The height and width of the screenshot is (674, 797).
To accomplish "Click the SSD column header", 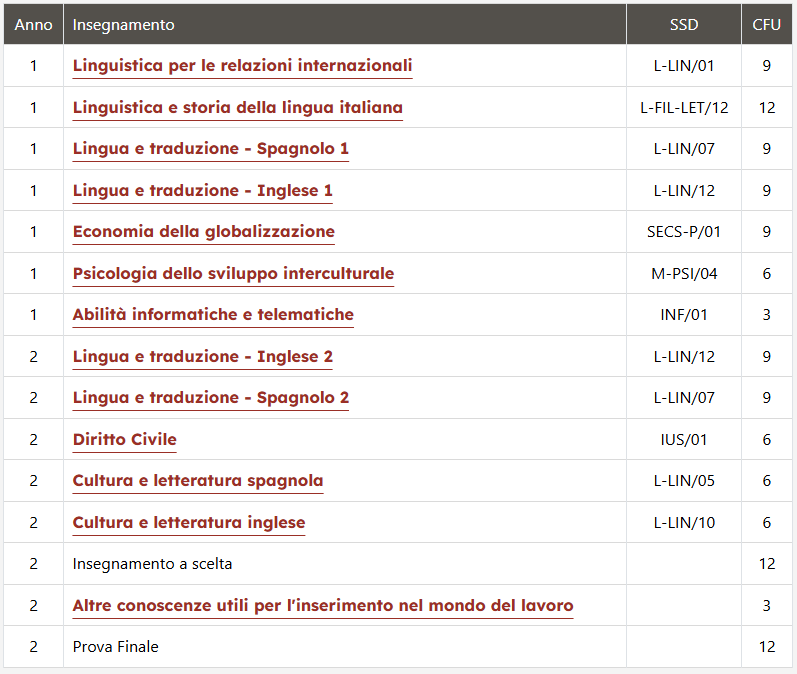I will coord(684,25).
